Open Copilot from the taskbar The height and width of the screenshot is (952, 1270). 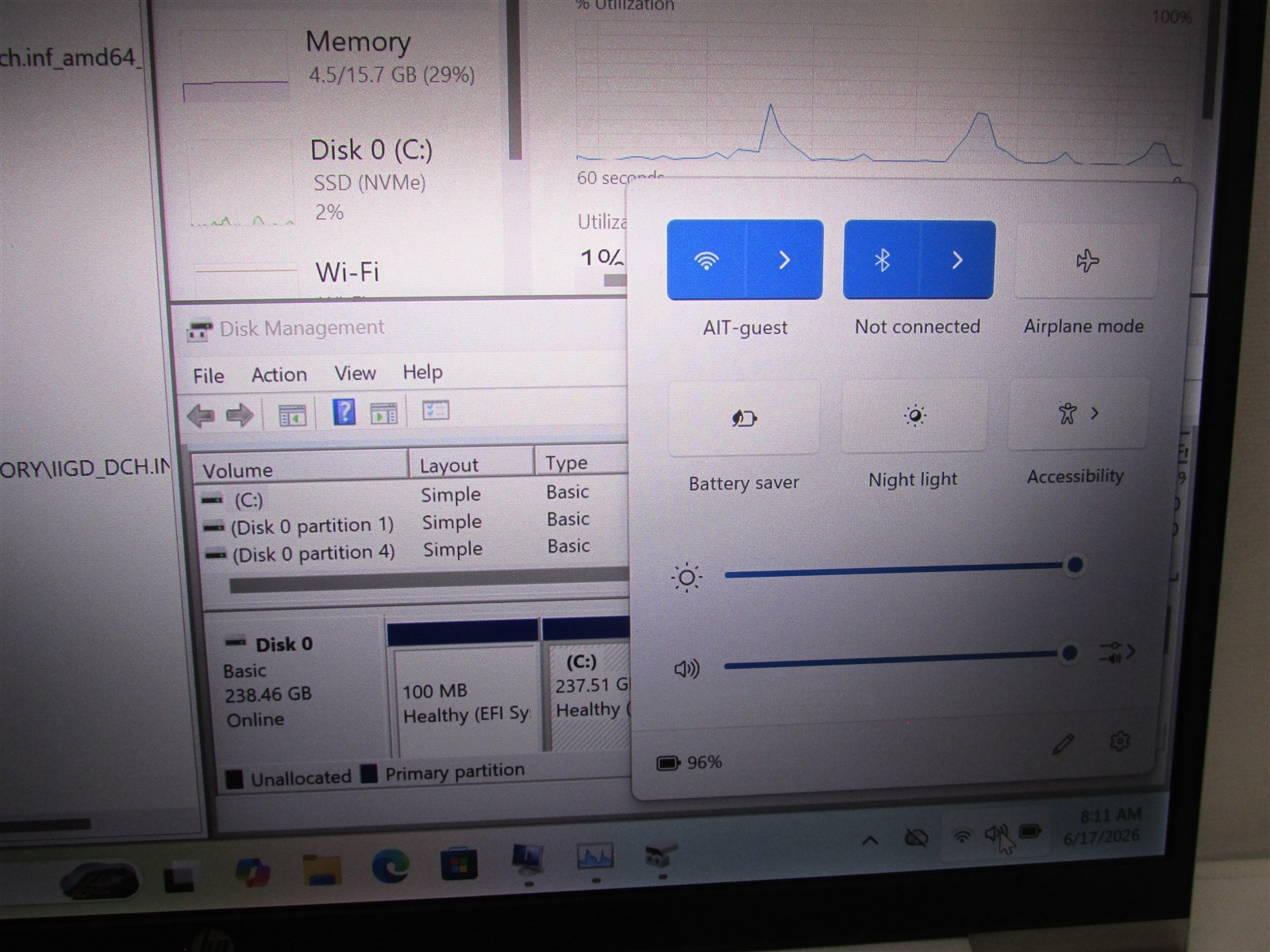(252, 871)
